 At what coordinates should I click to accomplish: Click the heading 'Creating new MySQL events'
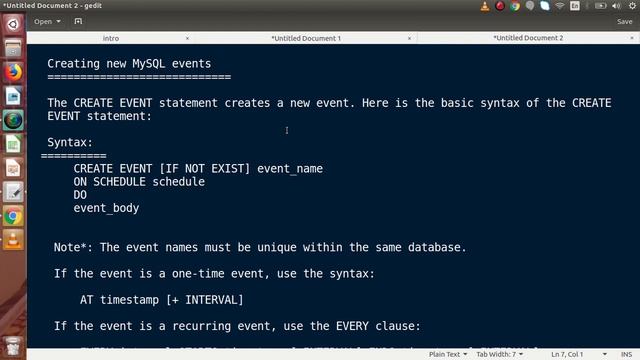129,64
